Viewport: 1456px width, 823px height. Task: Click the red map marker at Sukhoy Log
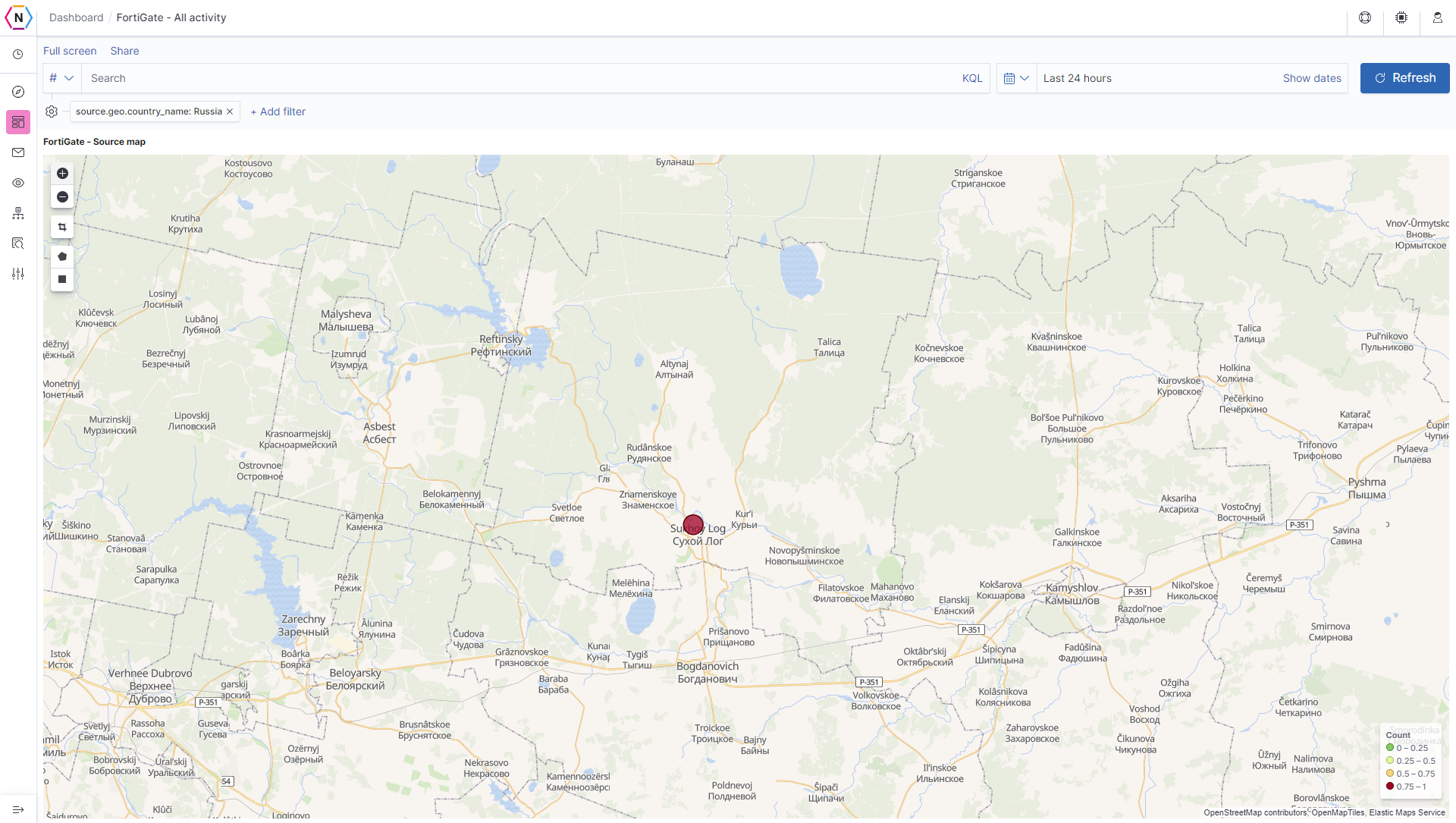tap(693, 525)
